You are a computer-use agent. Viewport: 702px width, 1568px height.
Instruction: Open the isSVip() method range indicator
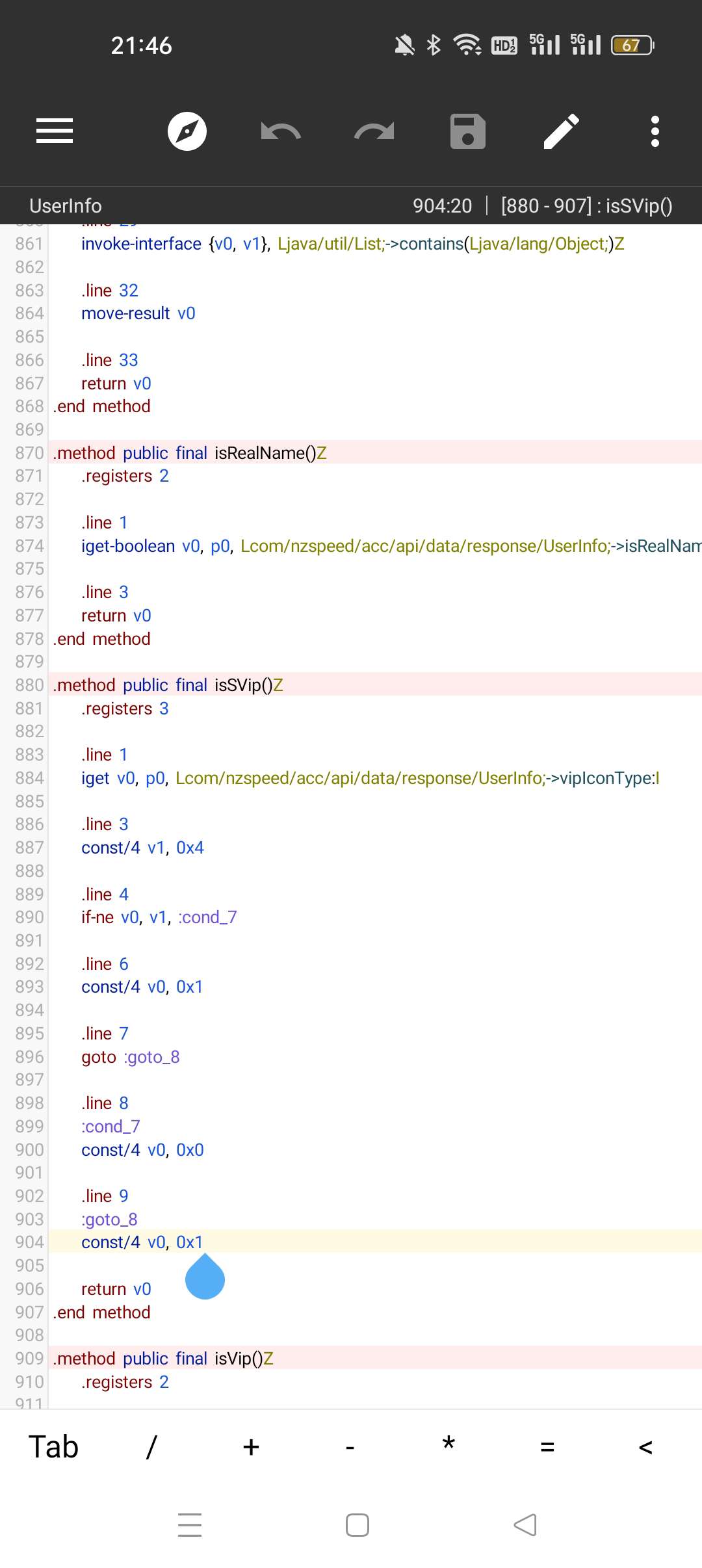click(x=586, y=206)
